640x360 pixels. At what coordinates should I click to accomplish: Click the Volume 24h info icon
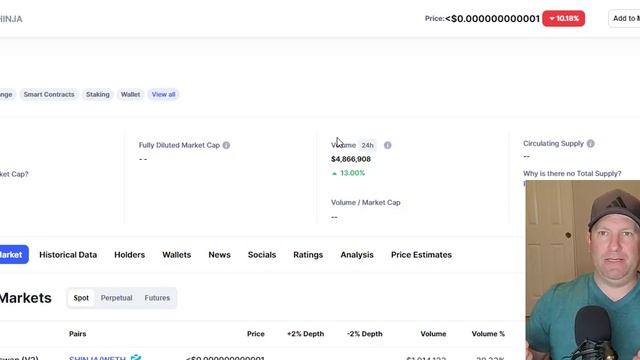pyautogui.click(x=387, y=145)
